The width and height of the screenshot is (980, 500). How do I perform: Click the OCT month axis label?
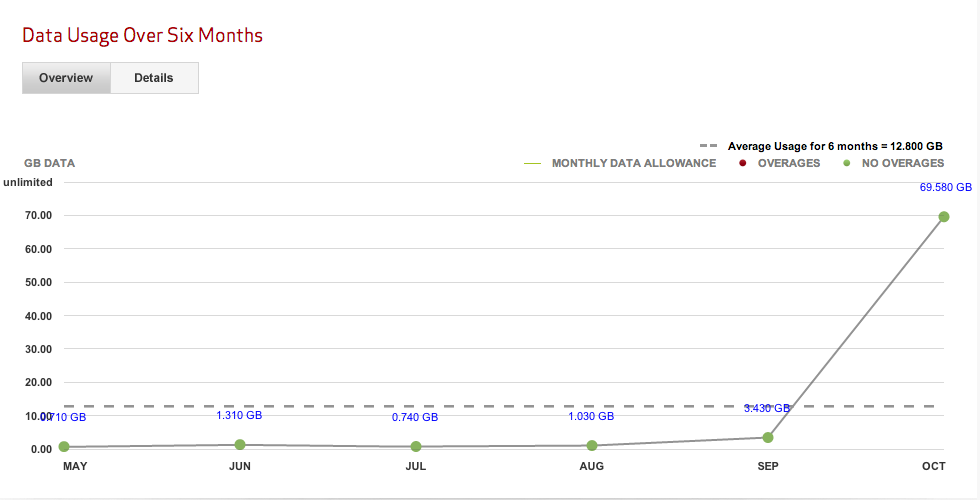934,466
